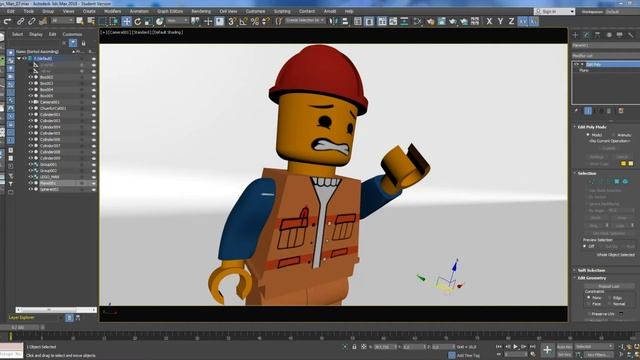This screenshot has width=640, height=360.
Task: Toggle the Spinner Snap icon
Action: (x=266, y=21)
